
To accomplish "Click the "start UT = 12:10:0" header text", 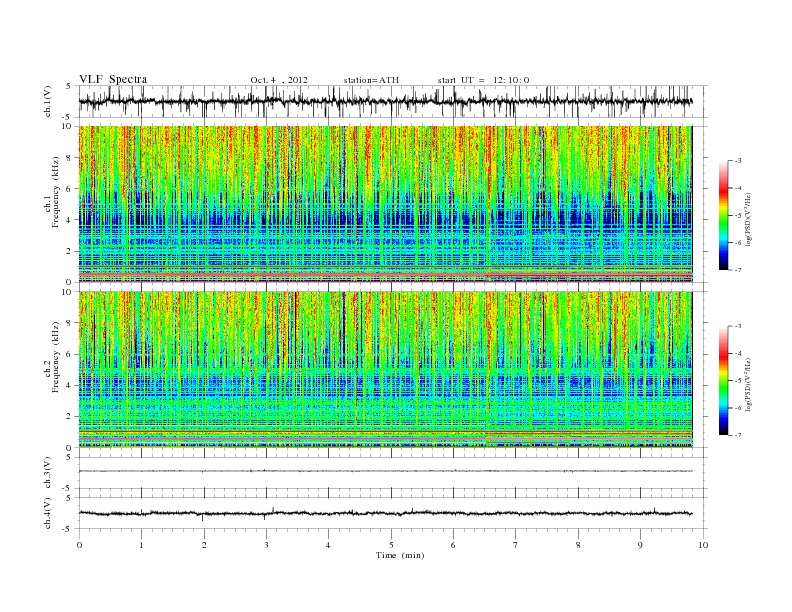I will [x=483, y=80].
